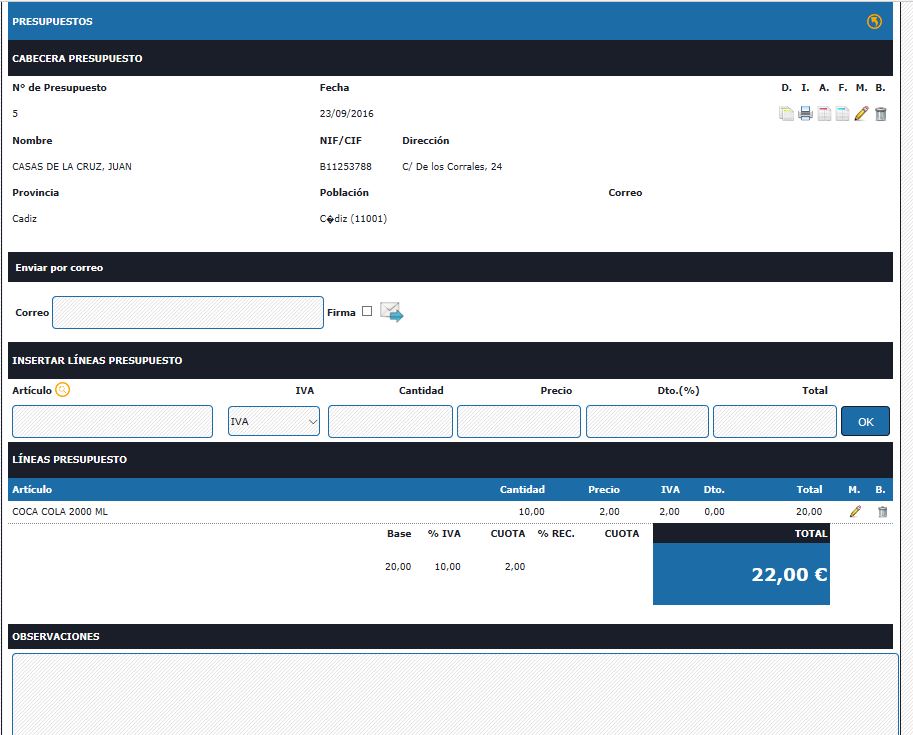Image resolution: width=913 pixels, height=735 pixels.
Task: Print the budget with the printer icon
Action: (805, 114)
